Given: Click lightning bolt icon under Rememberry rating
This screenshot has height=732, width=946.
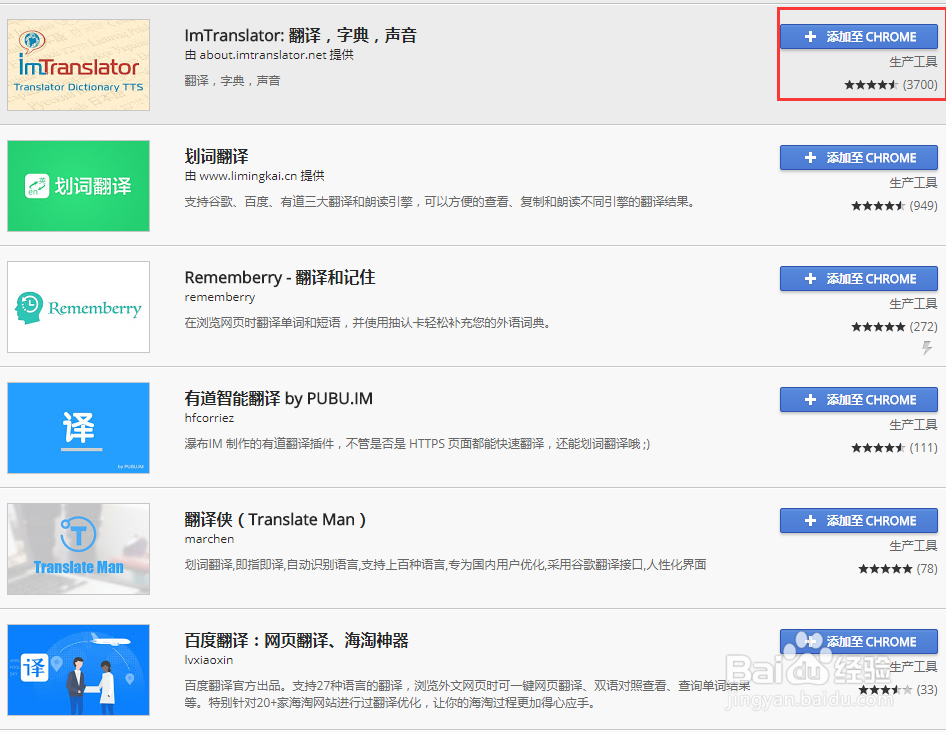Looking at the screenshot, I should pos(927,348).
